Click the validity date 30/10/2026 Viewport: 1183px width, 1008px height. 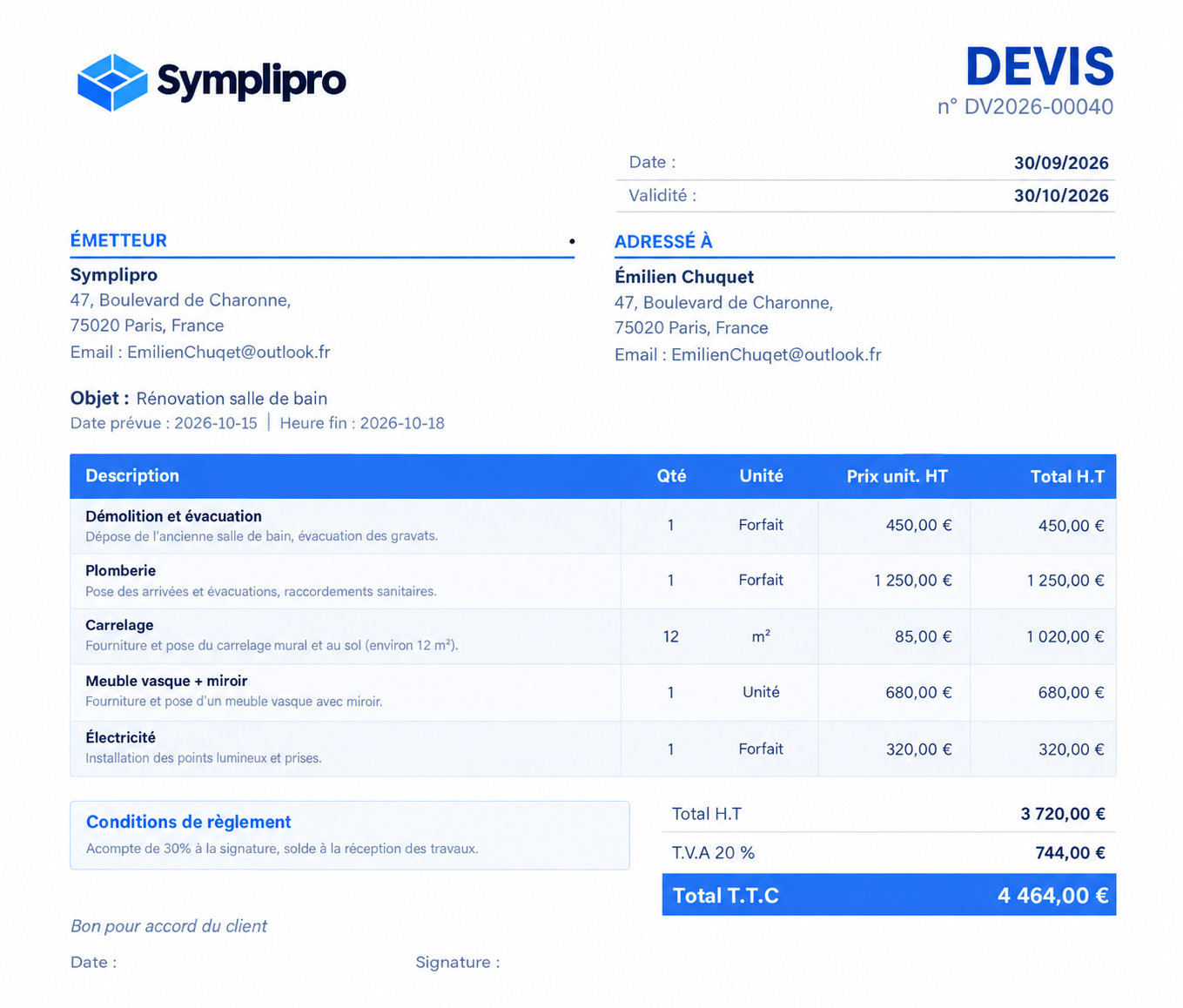[1061, 196]
